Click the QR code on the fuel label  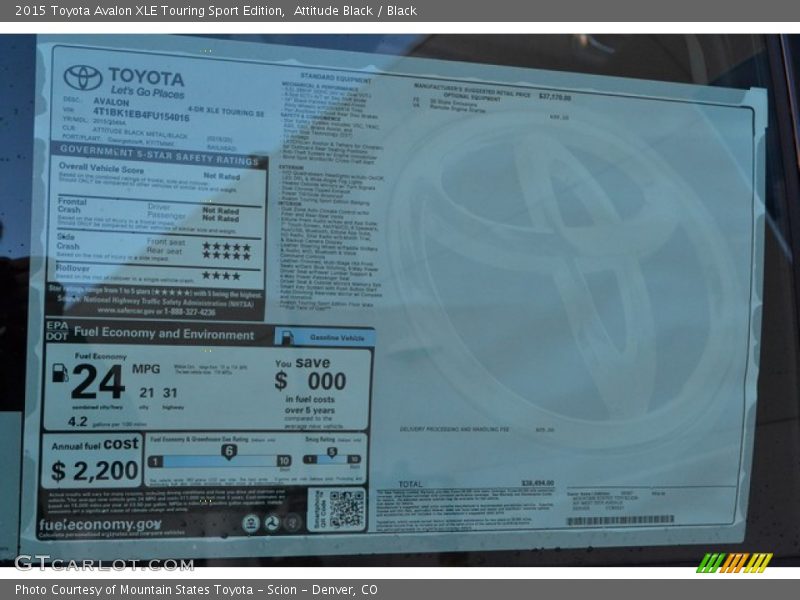point(346,509)
